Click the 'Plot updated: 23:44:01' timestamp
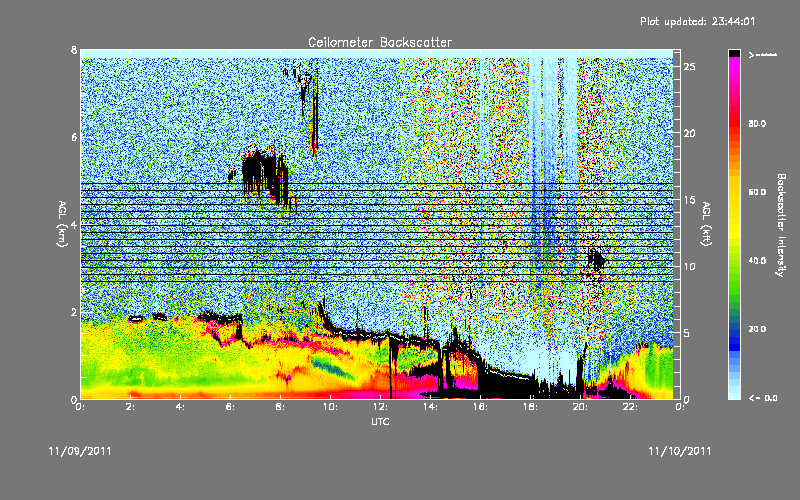This screenshot has height=500, width=800. [697, 21]
